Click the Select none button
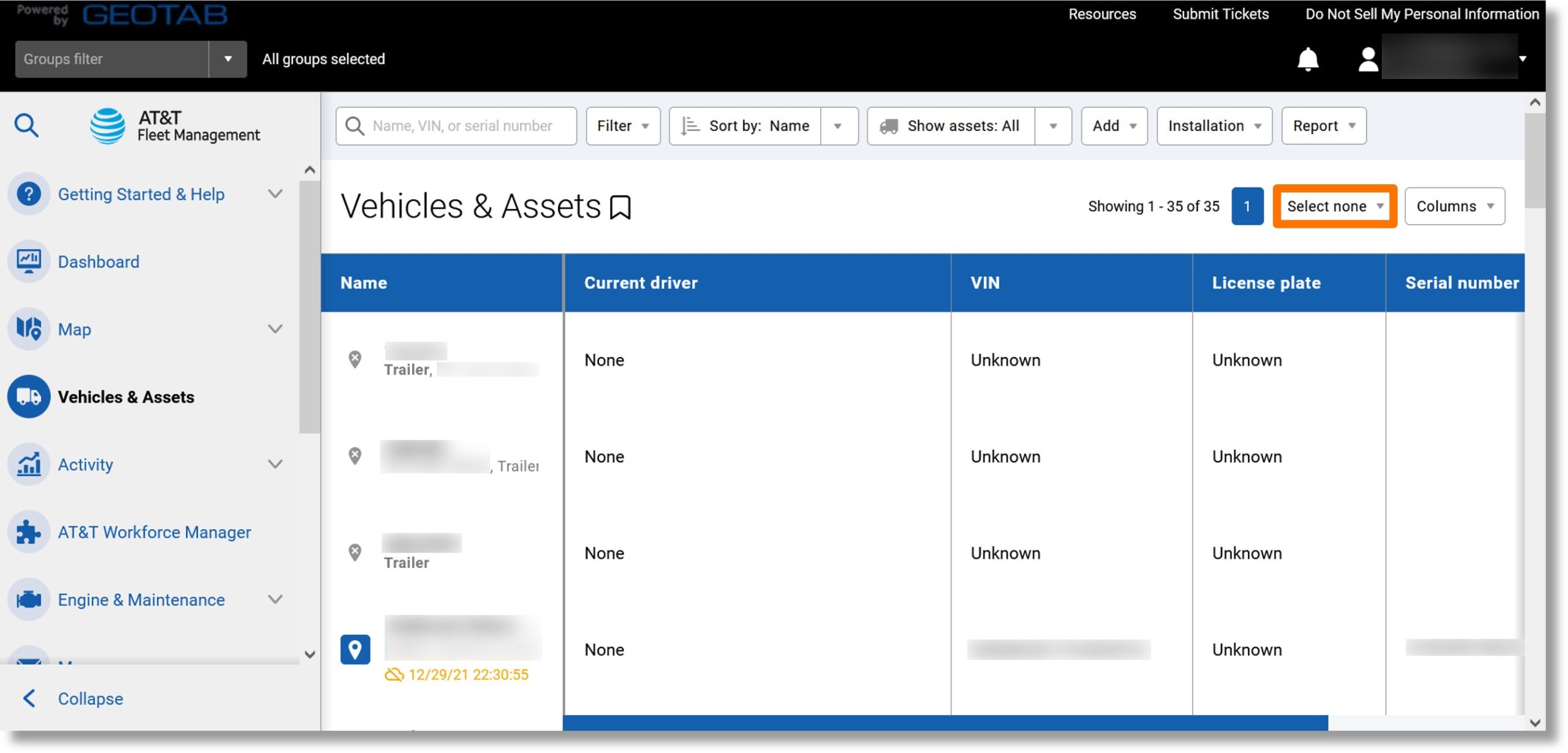Viewport: 1568px width, 753px height. click(1335, 206)
